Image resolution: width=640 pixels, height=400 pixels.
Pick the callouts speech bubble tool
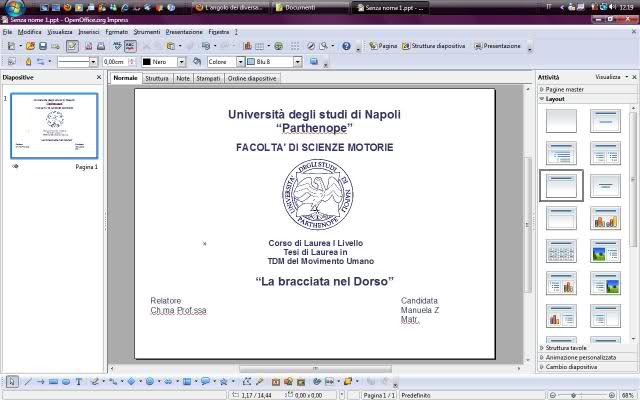click(205, 382)
